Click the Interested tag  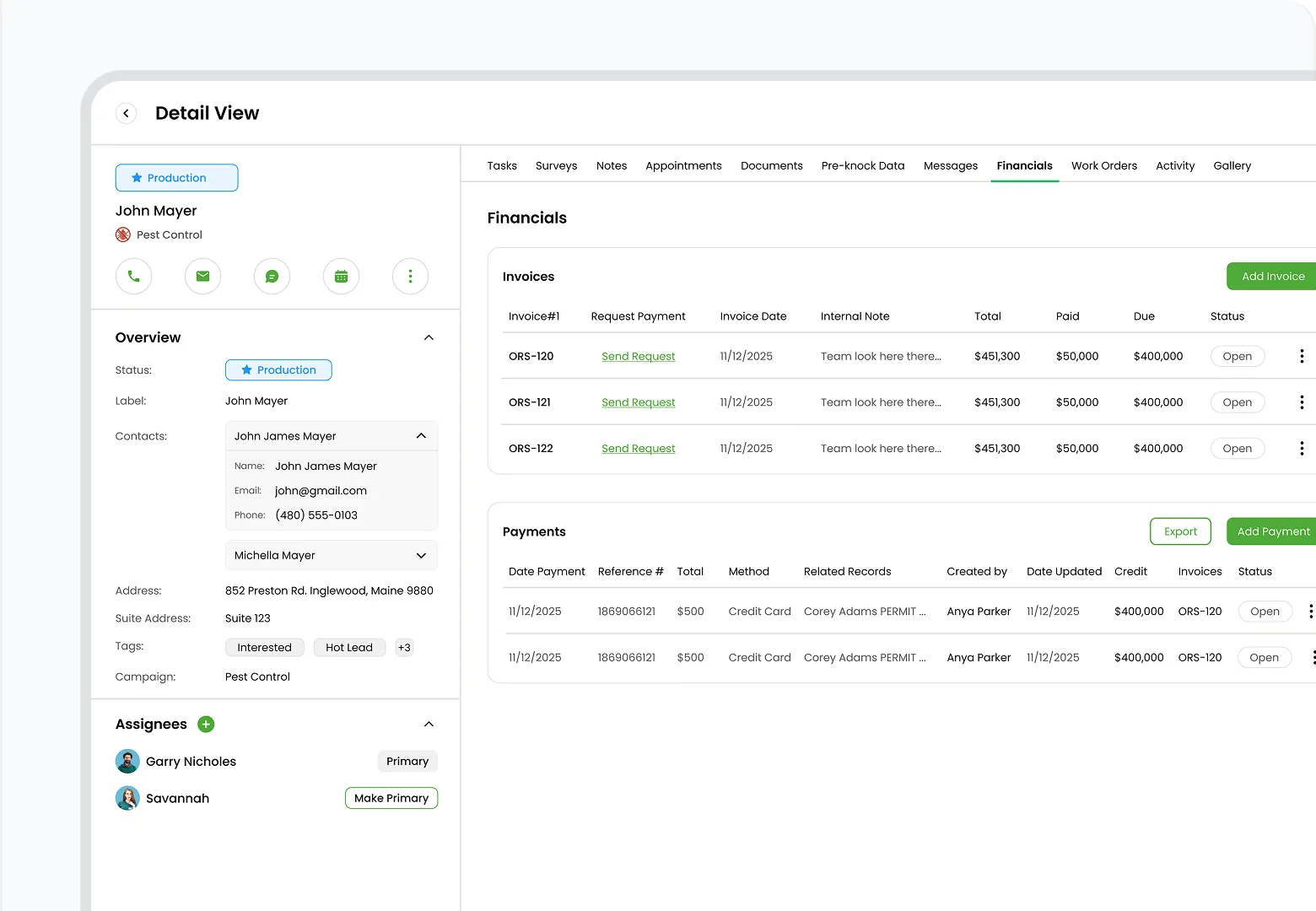pyautogui.click(x=264, y=647)
